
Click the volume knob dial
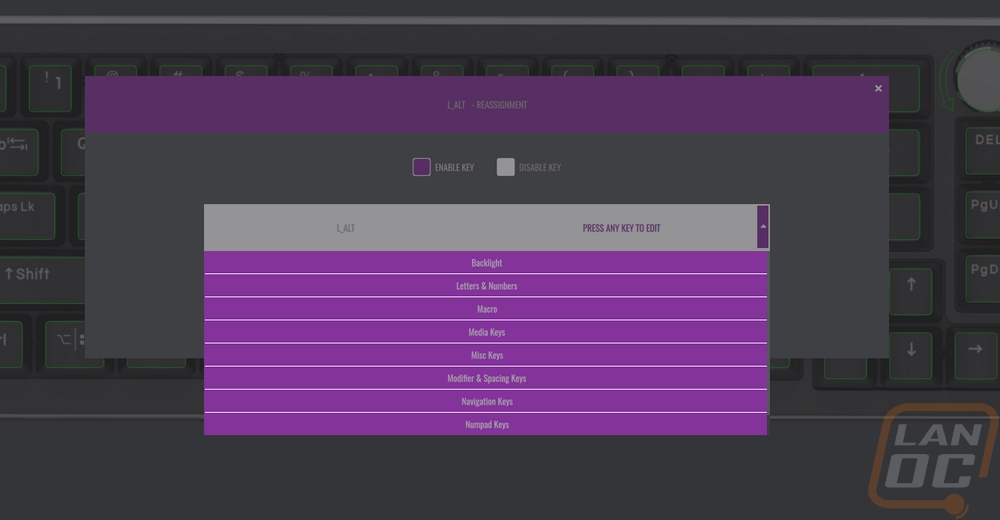coord(977,73)
